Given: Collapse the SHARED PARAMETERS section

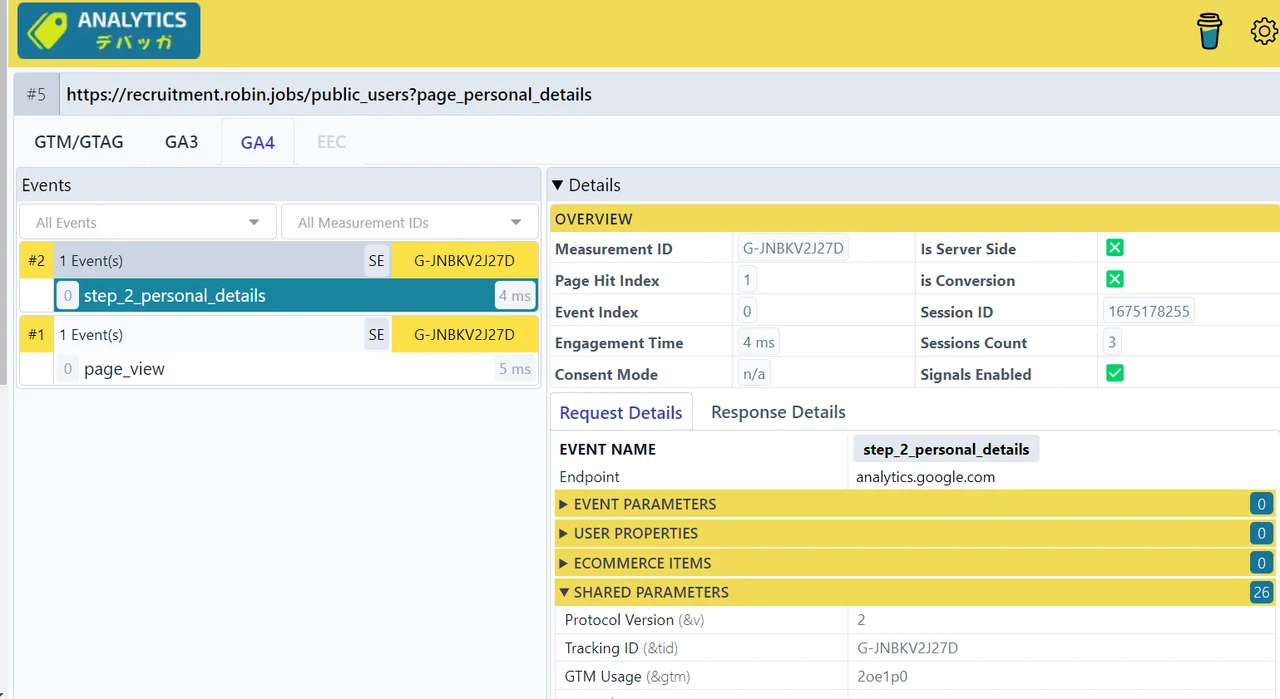Looking at the screenshot, I should (x=915, y=592).
